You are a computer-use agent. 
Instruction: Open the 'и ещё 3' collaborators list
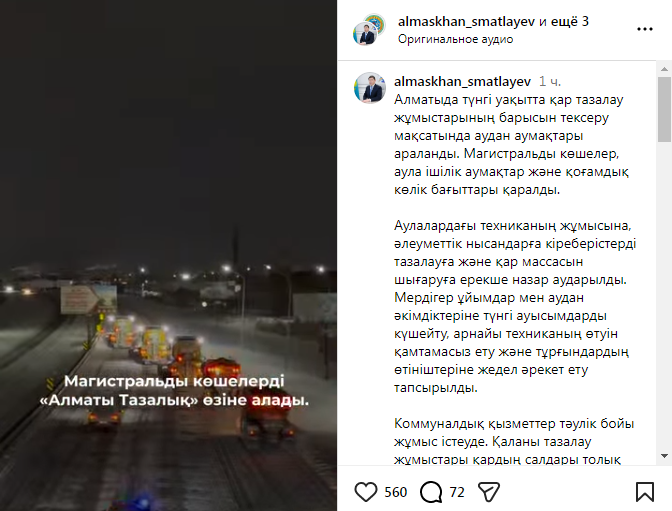point(564,21)
